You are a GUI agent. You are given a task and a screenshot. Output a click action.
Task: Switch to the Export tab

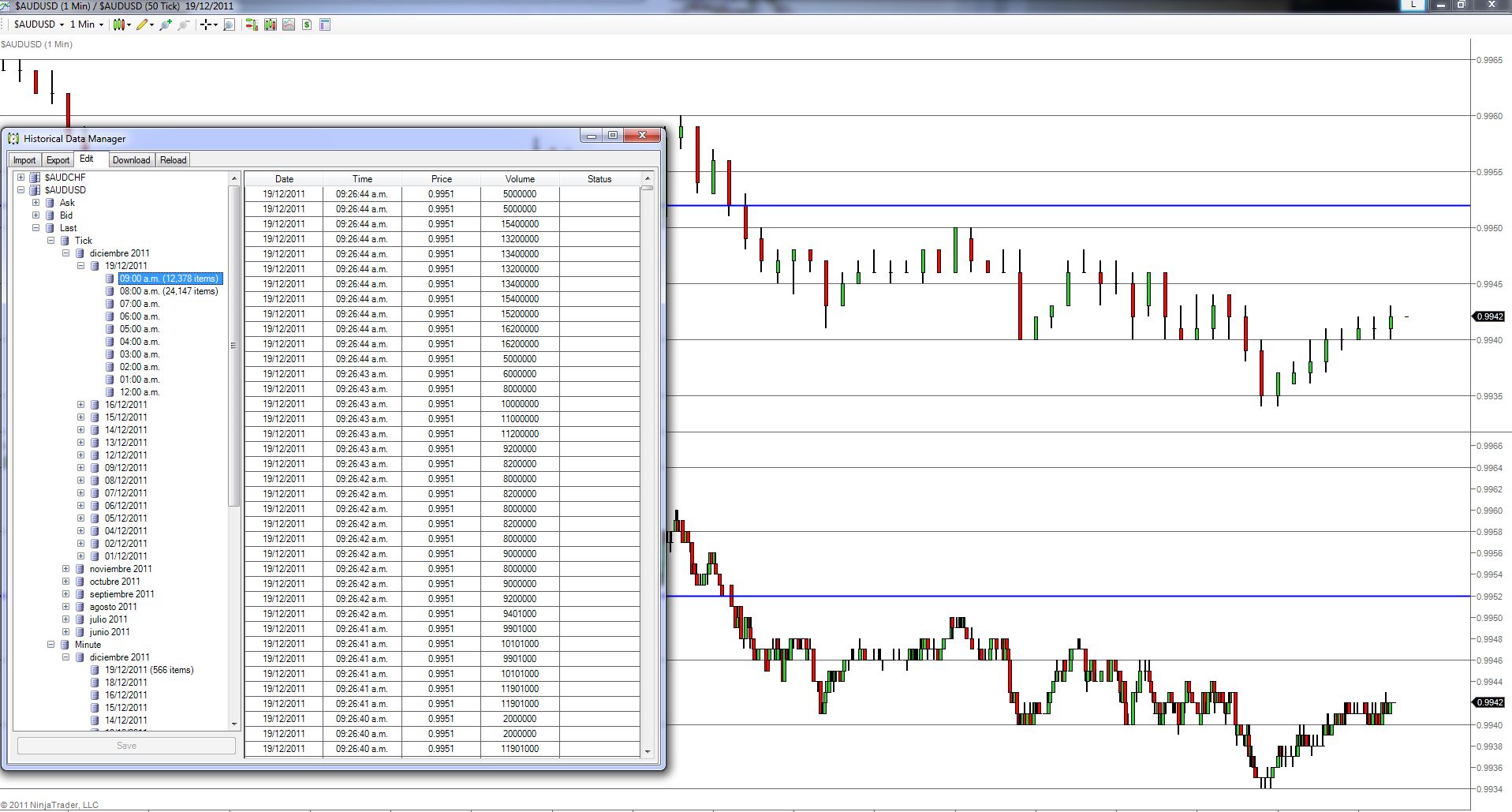click(58, 160)
